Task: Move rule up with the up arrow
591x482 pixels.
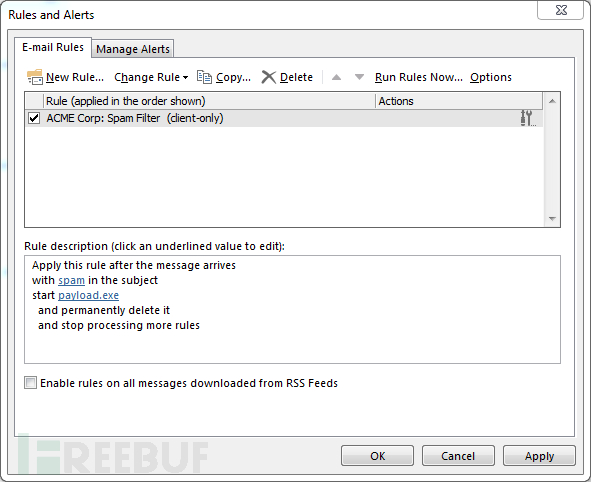Action: [336, 77]
